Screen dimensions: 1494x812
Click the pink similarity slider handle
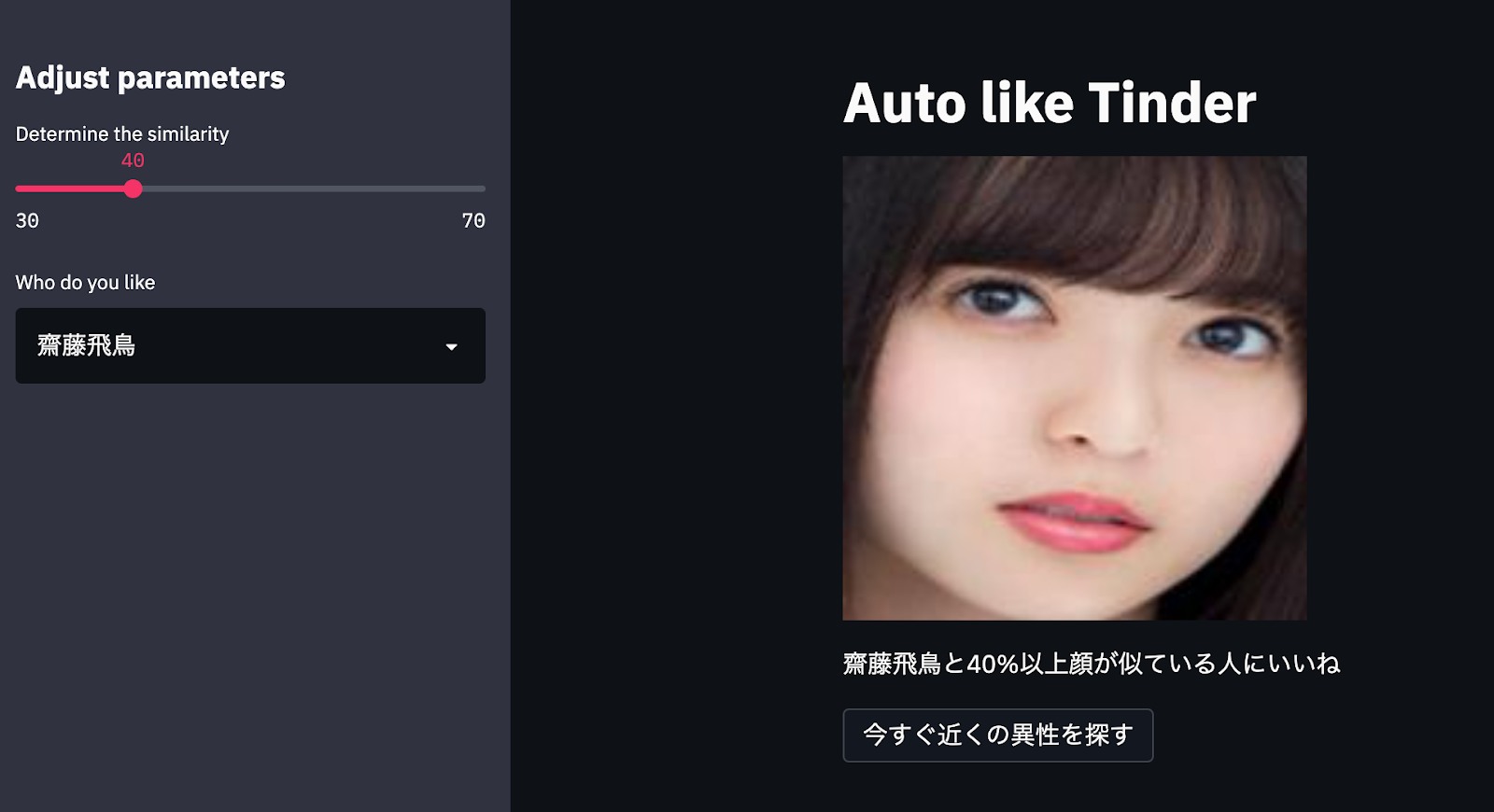pos(134,189)
